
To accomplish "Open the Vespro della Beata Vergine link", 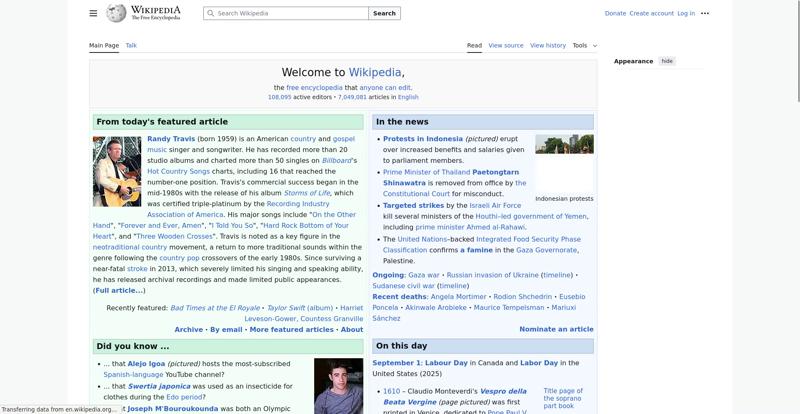I will pyautogui.click(x=455, y=397).
